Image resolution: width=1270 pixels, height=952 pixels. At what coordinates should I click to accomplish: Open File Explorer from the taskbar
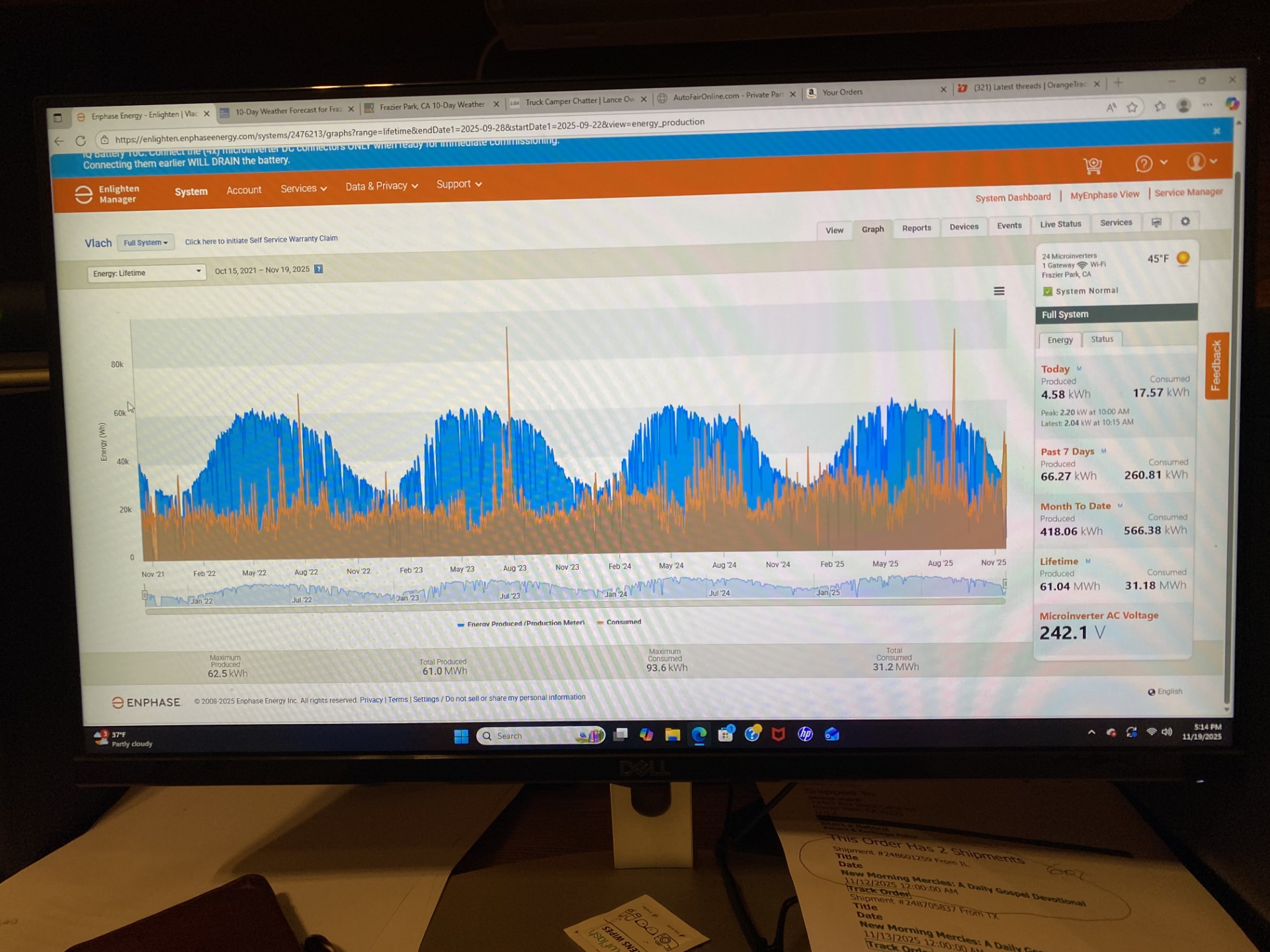pyautogui.click(x=673, y=734)
